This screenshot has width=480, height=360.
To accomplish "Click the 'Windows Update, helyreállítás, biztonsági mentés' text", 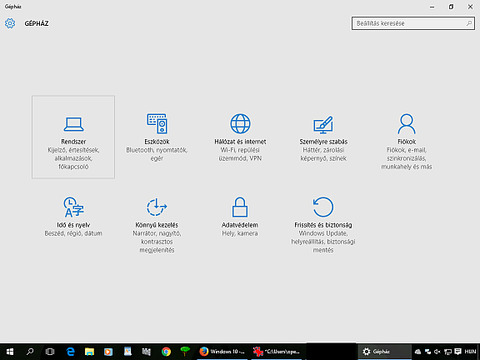I will pos(323,242).
